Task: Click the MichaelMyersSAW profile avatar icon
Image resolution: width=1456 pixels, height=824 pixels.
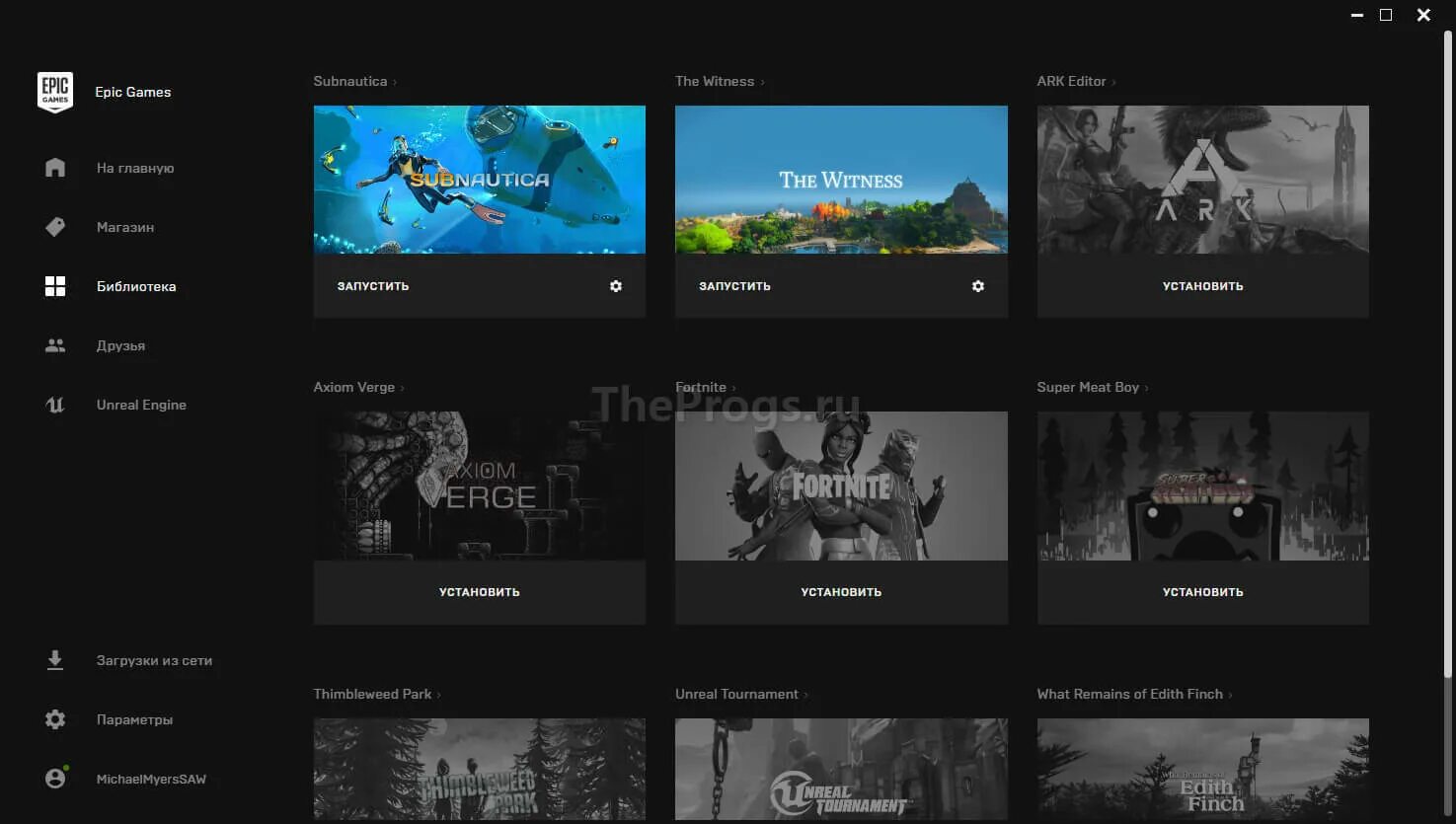Action: pos(55,779)
